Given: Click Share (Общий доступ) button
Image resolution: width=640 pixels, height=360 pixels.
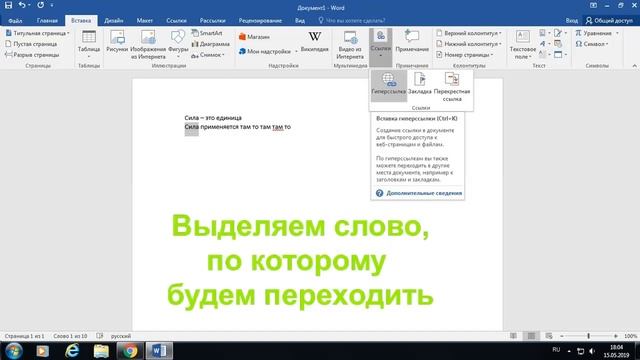Looking at the screenshot, I should [609, 20].
